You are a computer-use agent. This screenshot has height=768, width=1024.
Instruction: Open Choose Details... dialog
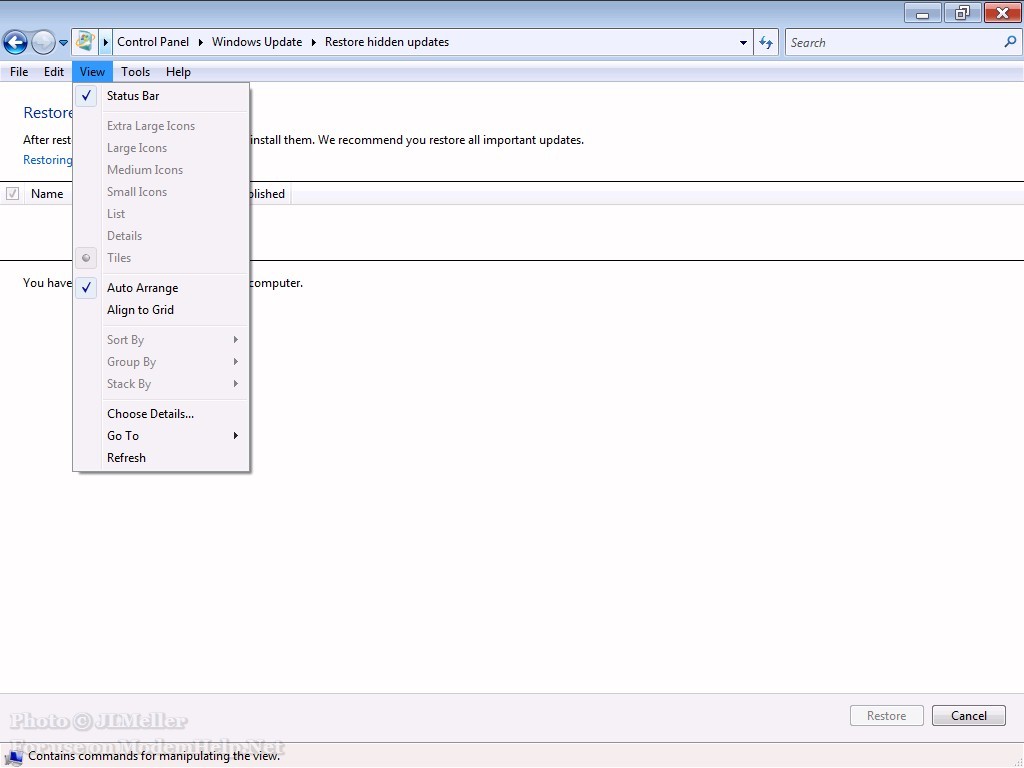(x=161, y=414)
